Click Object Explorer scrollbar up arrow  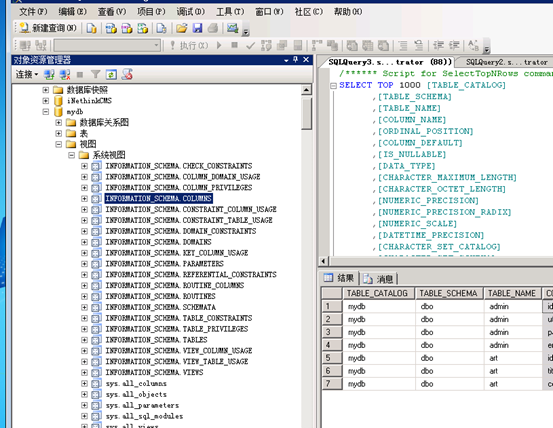[306, 90]
